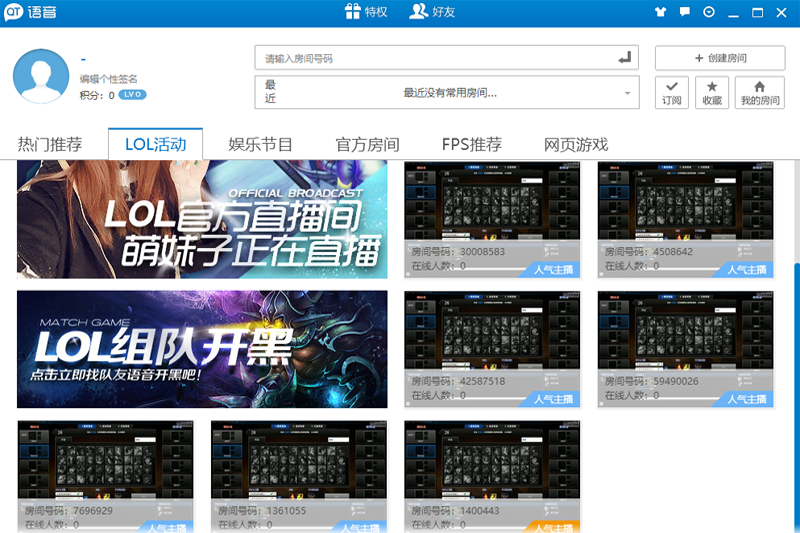
Task: Expand the recent rooms dropdown arrow
Action: tap(628, 93)
